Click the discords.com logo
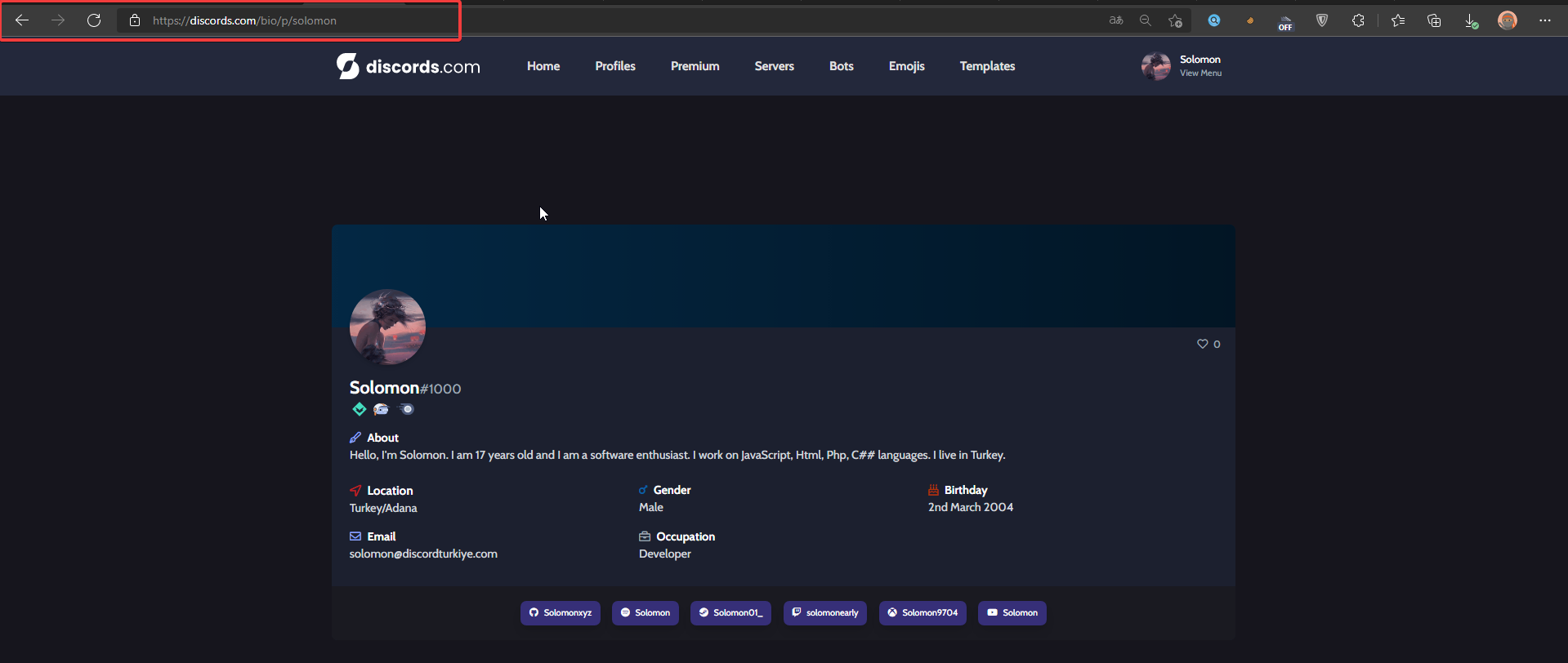Screen dimensions: 1568x663 409,66
